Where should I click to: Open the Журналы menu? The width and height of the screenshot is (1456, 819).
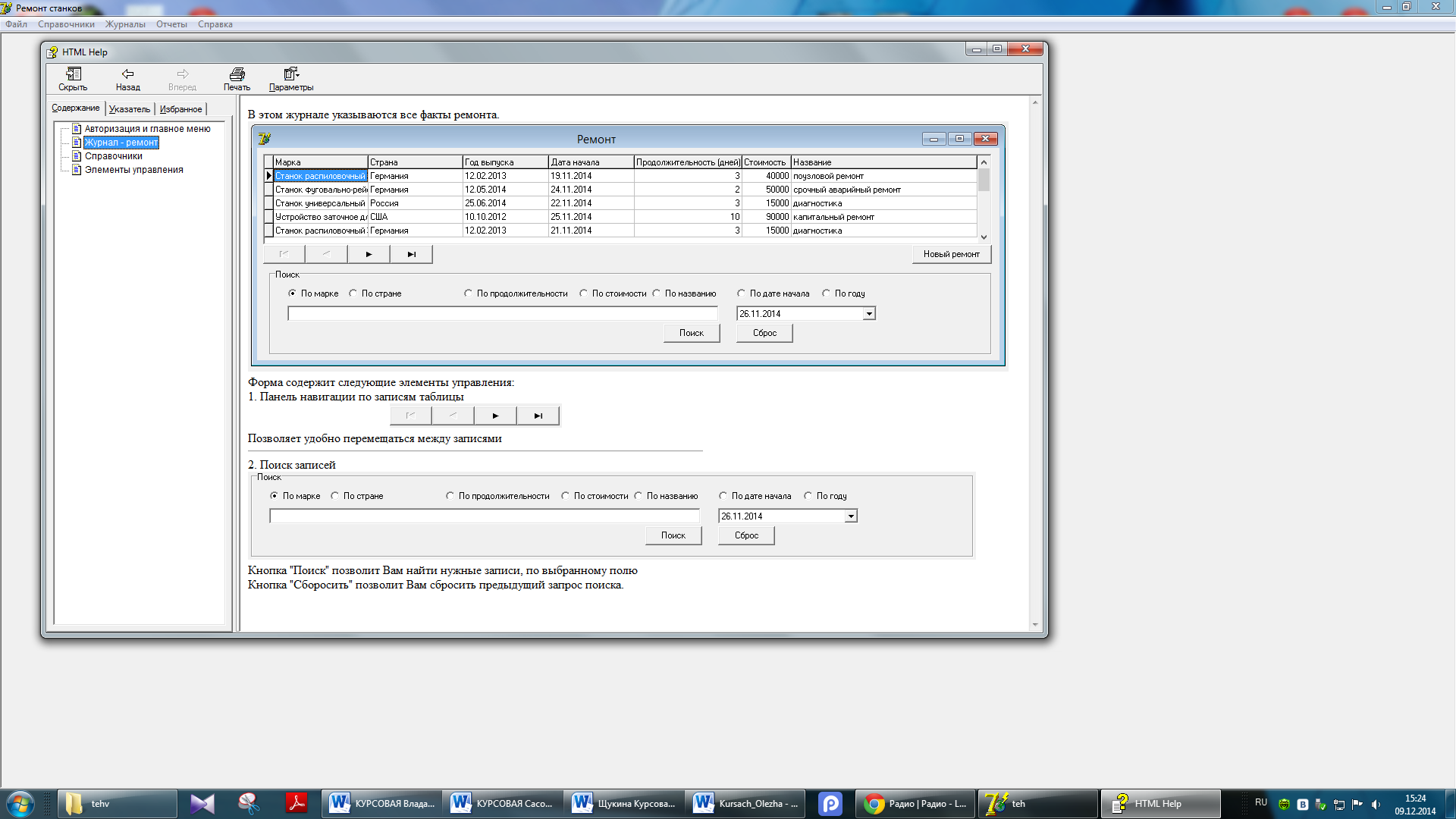pyautogui.click(x=125, y=24)
